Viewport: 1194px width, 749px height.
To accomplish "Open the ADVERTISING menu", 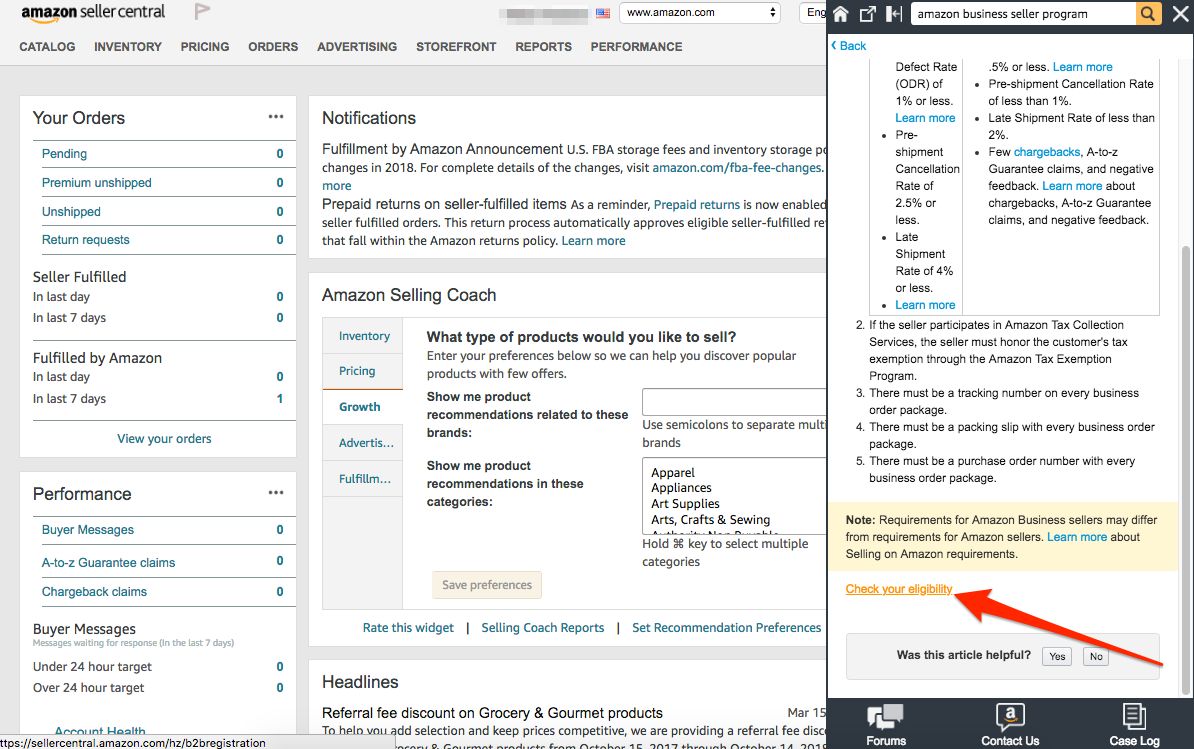I will point(357,46).
